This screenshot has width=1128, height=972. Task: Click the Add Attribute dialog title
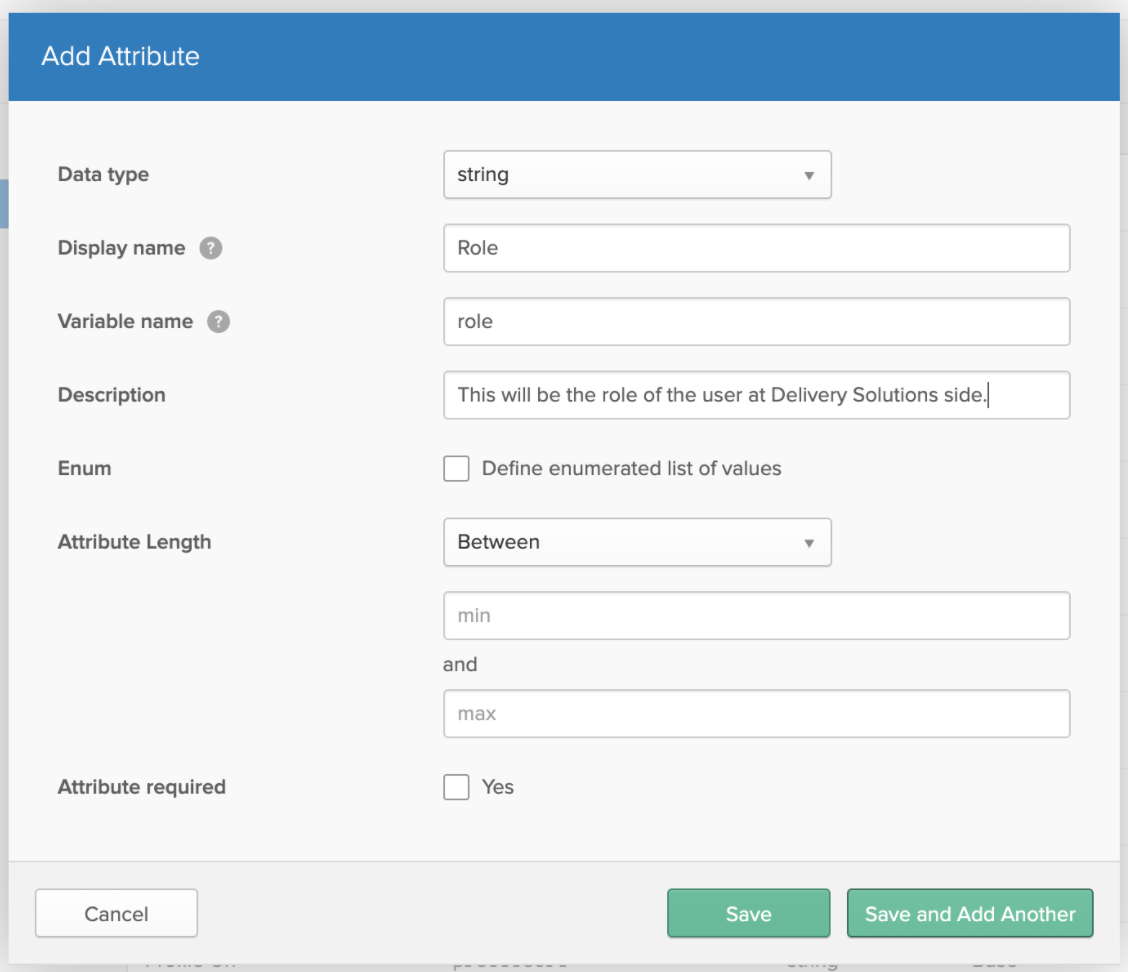coord(120,56)
